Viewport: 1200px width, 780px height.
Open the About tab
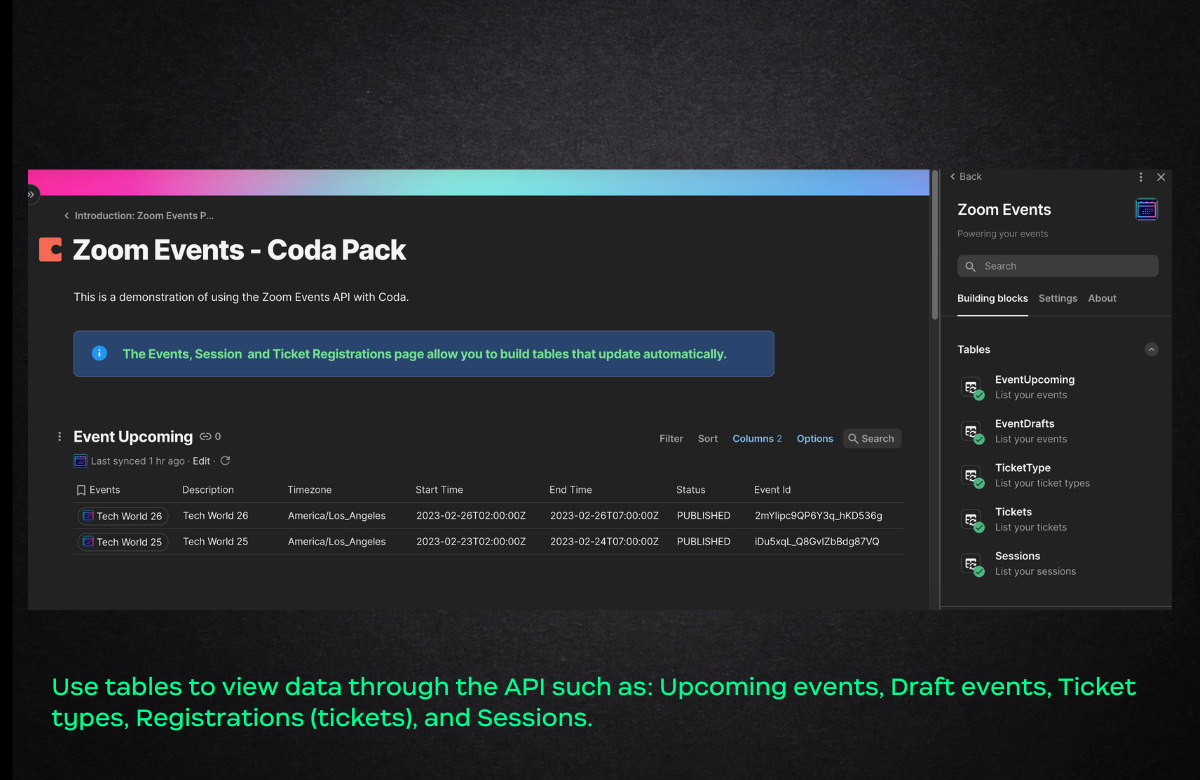point(1102,298)
